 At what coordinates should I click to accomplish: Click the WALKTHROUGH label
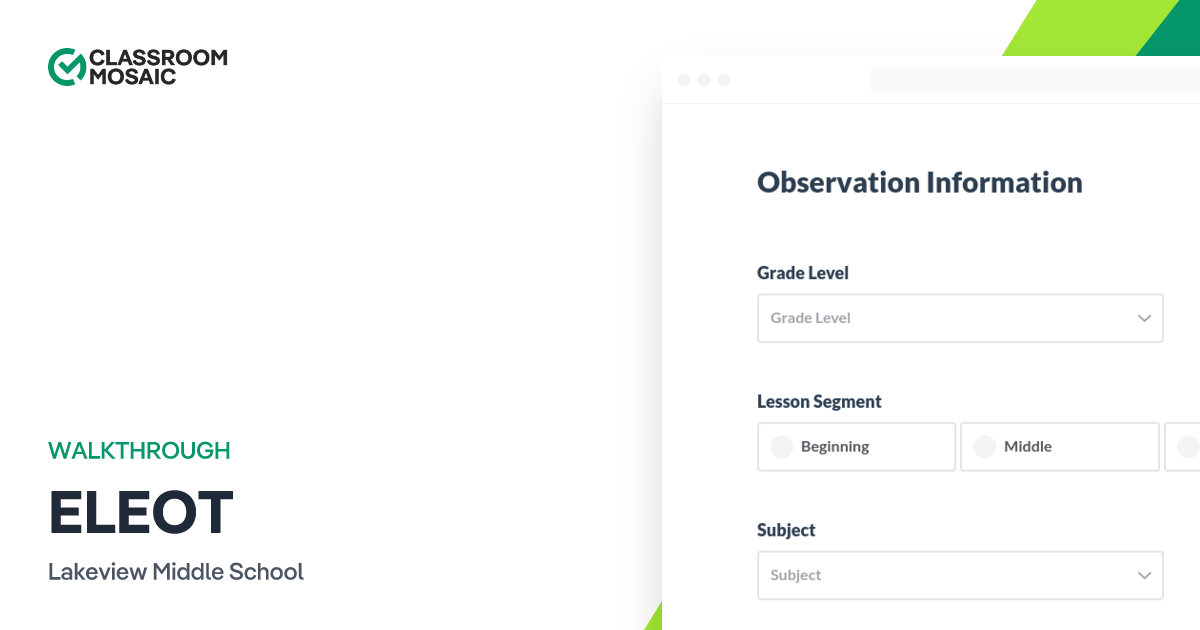pyautogui.click(x=139, y=451)
